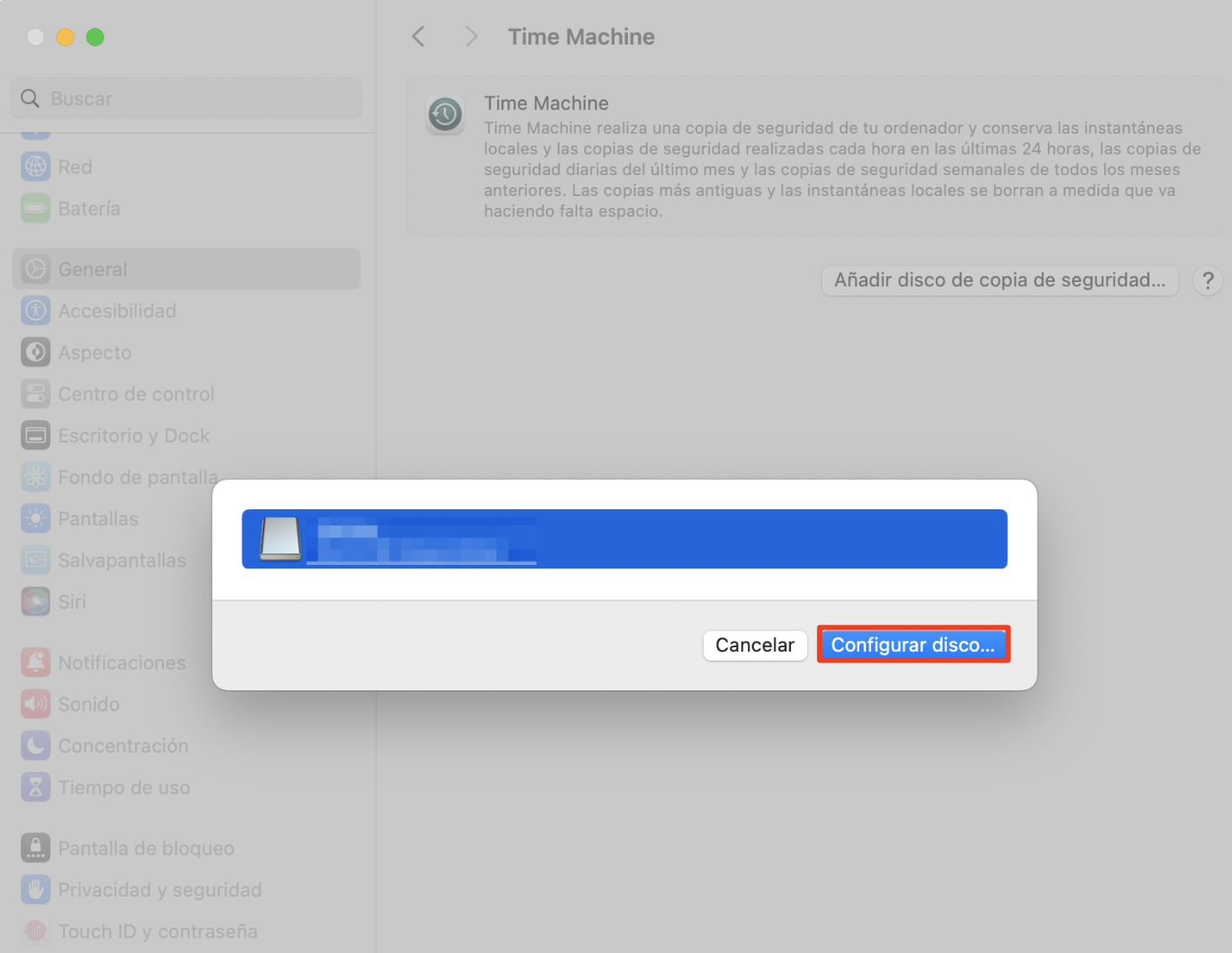
Task: Open Red network icon in sidebar
Action: pyautogui.click(x=35, y=167)
